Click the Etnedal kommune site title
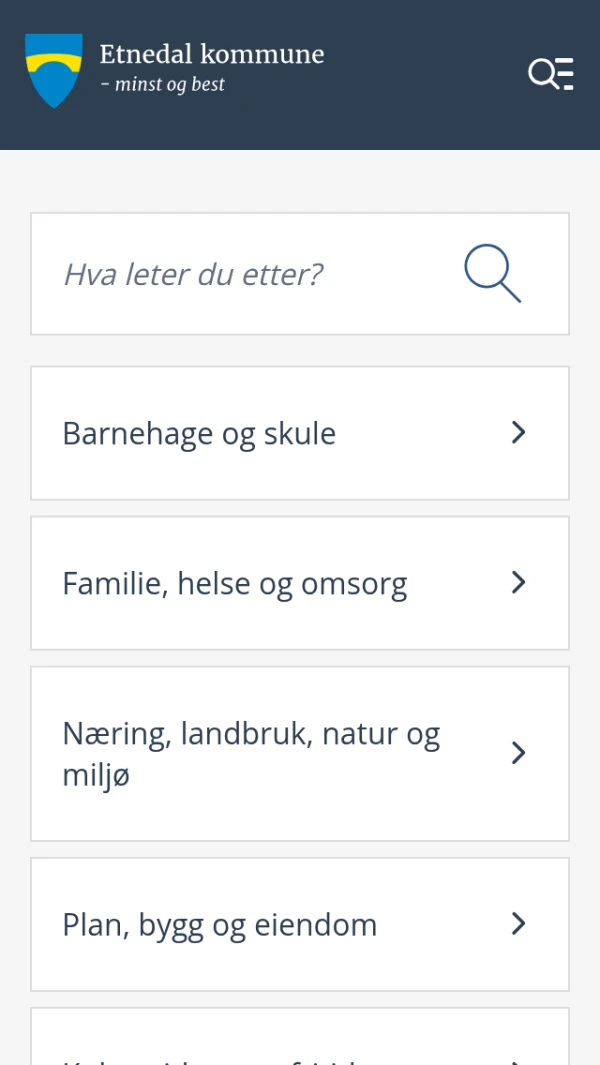 click(212, 54)
